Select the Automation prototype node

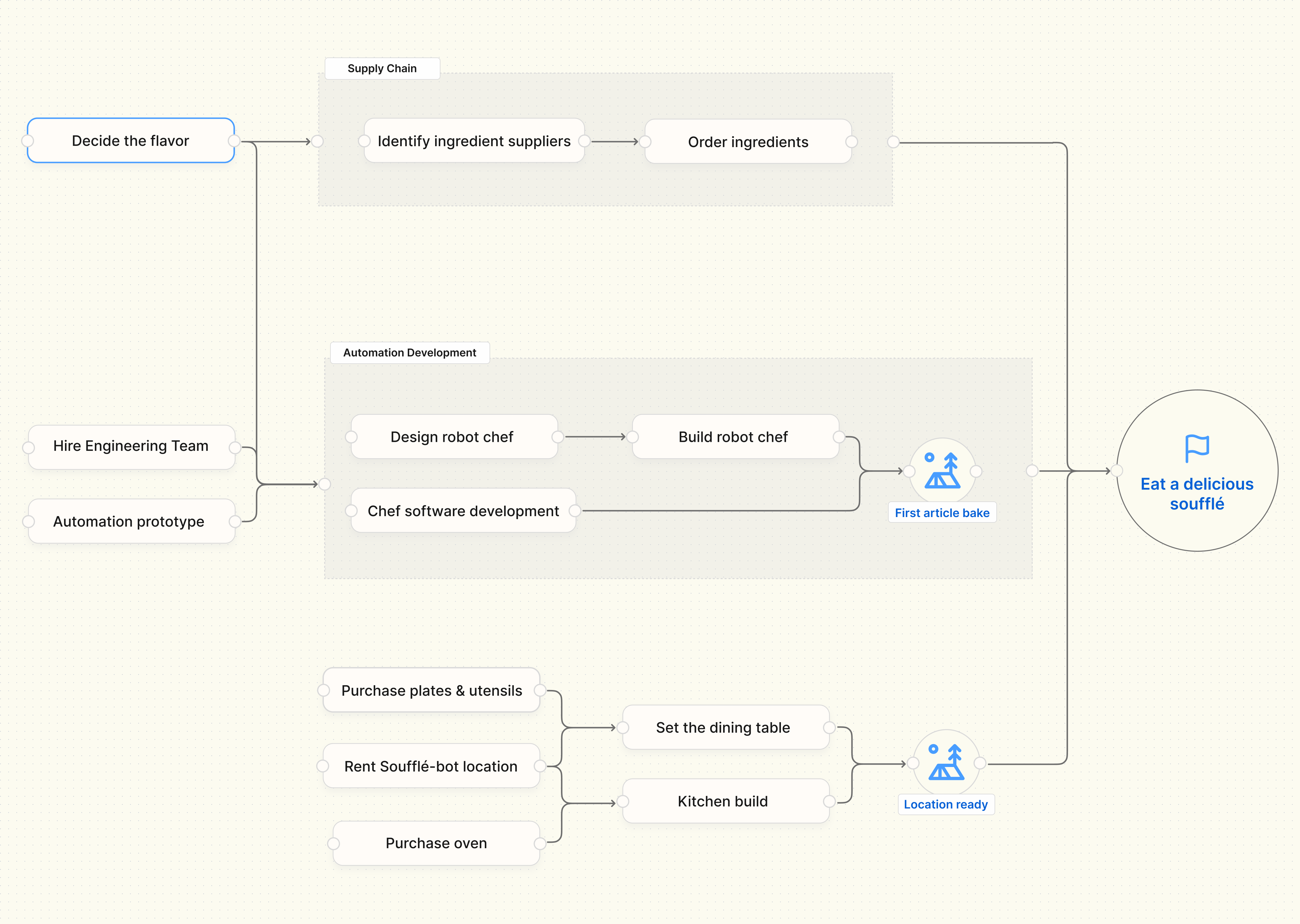click(129, 521)
